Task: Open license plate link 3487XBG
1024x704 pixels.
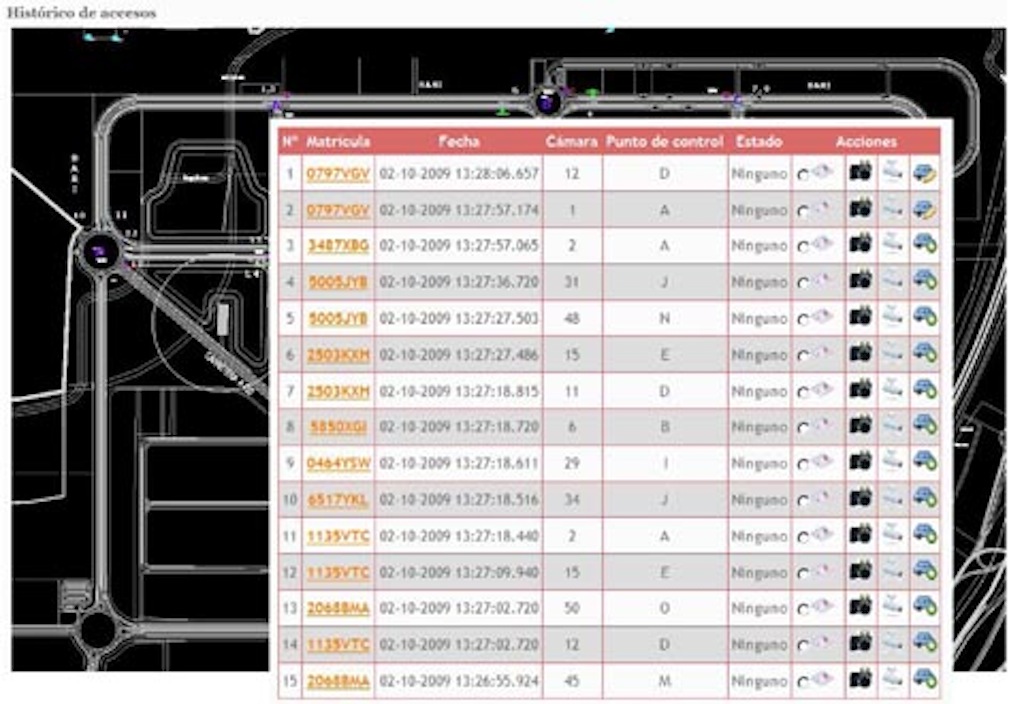Action: 338,246
